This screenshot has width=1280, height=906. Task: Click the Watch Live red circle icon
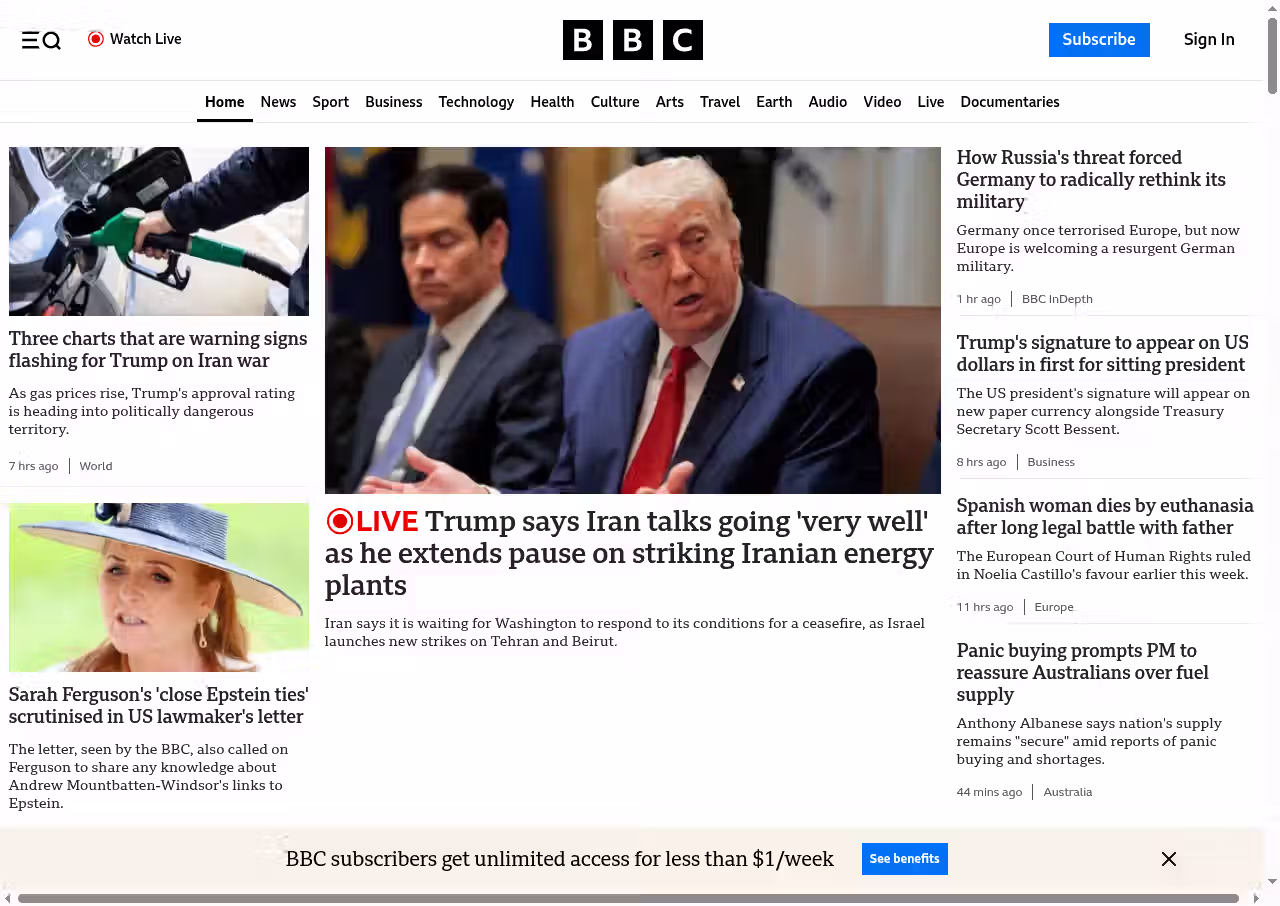pyautogui.click(x=96, y=39)
